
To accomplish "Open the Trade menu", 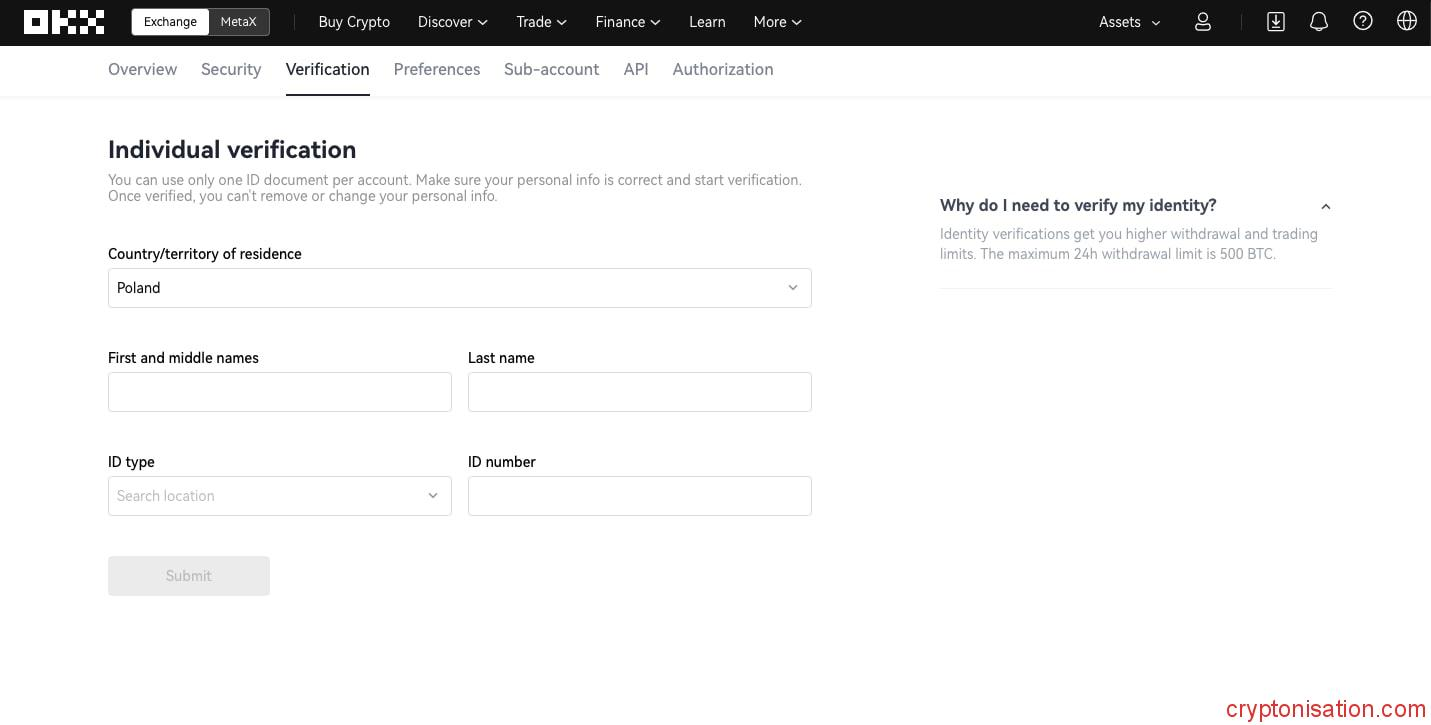I will coord(541,22).
